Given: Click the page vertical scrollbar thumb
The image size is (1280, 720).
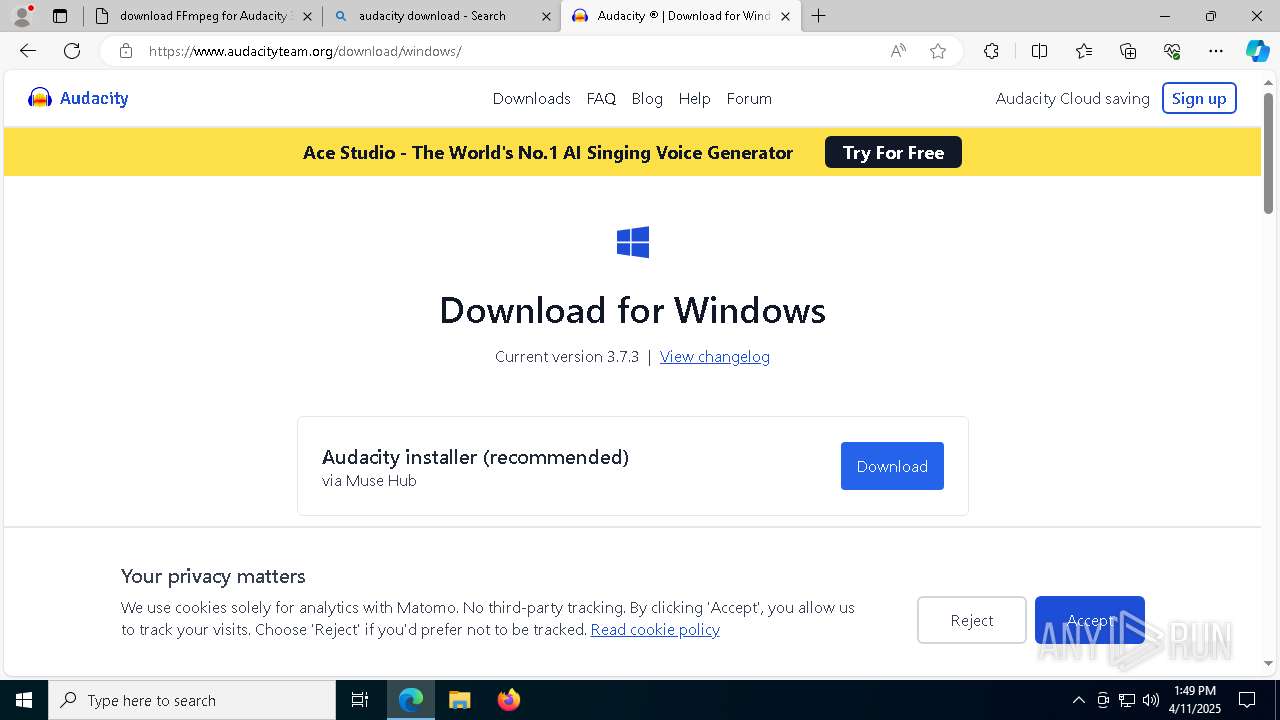Looking at the screenshot, I should 1269,153.
